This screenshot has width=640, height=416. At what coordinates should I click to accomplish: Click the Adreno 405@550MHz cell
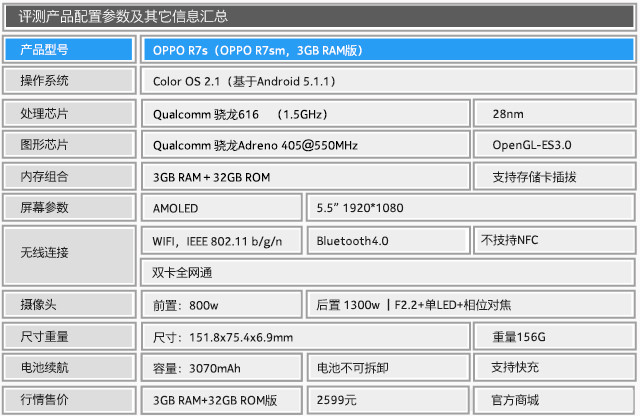[306, 145]
